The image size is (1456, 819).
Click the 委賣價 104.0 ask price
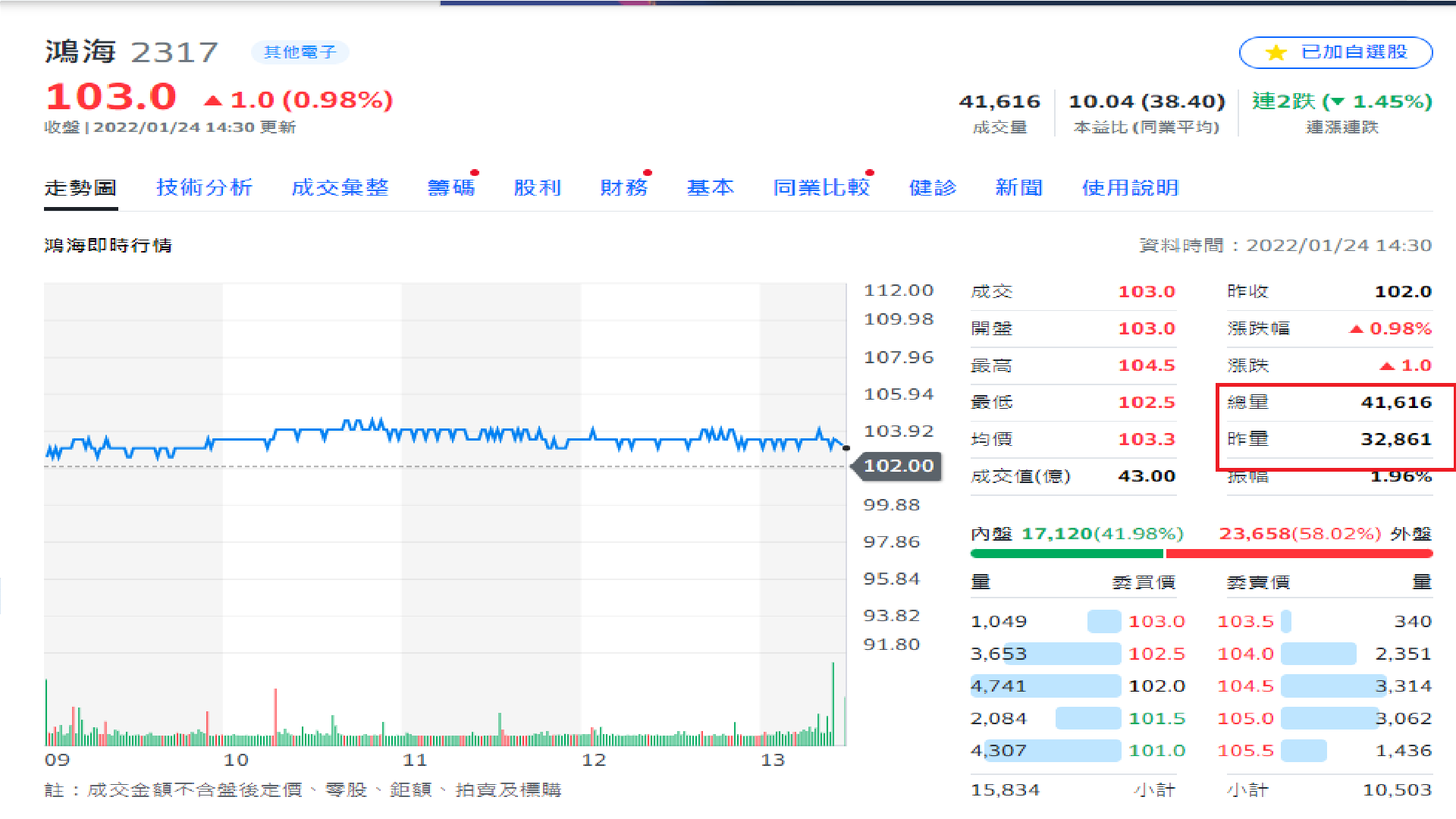pyautogui.click(x=1245, y=654)
